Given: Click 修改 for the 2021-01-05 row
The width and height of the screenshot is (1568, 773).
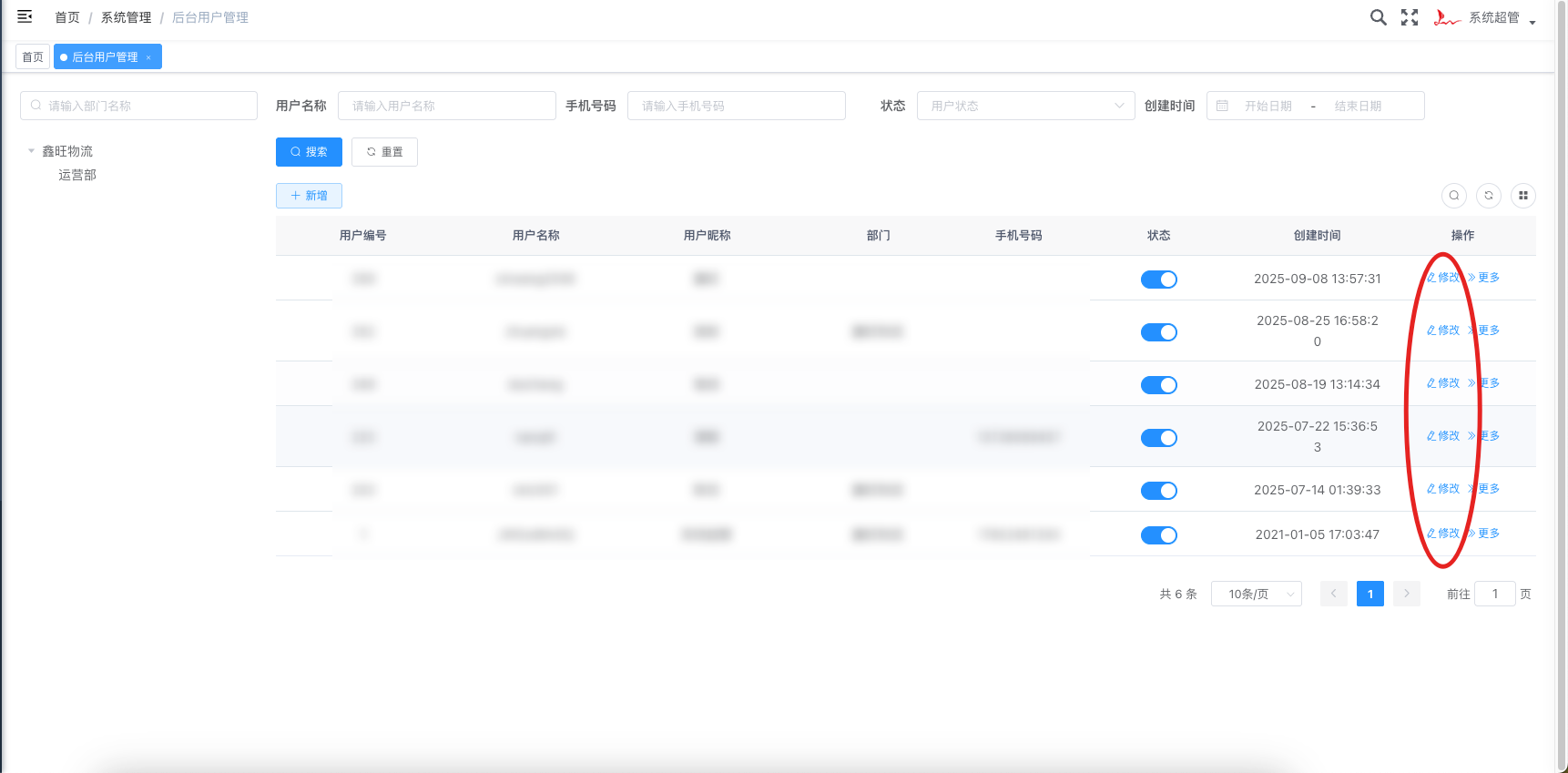Looking at the screenshot, I should coord(1443,534).
